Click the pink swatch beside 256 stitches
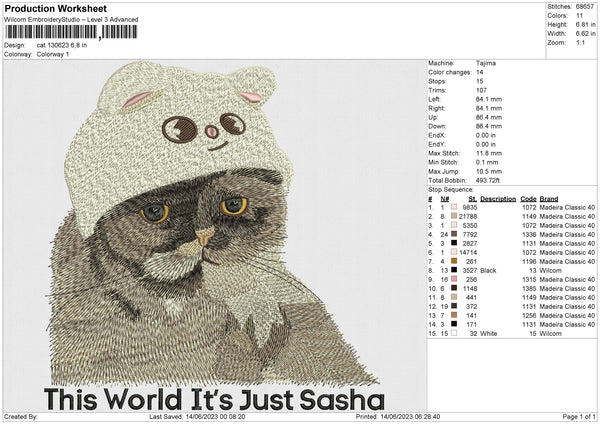600x424 pixels. (454, 279)
